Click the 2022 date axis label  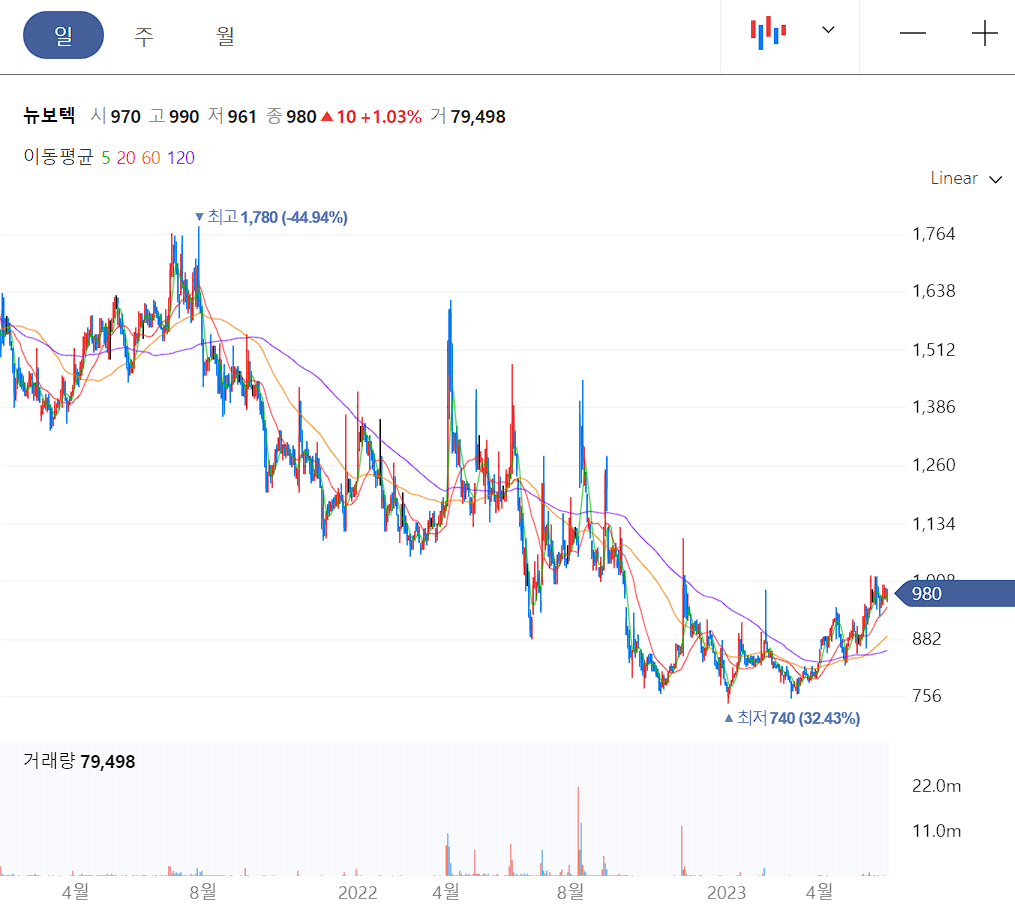pos(357,893)
